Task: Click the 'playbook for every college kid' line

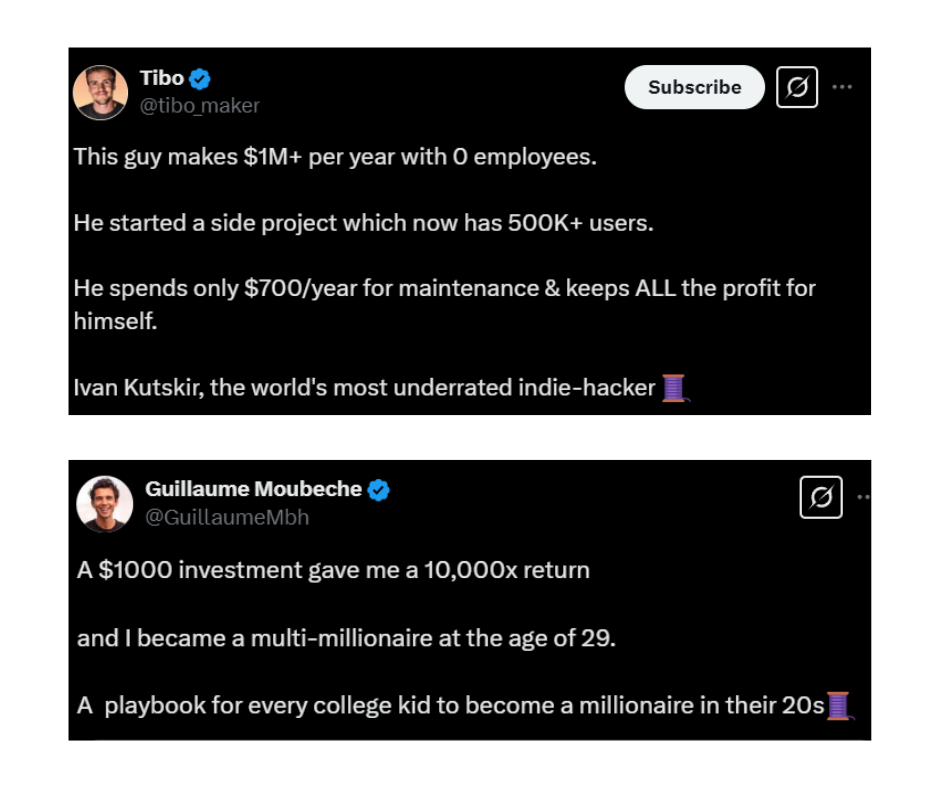Action: click(x=450, y=706)
